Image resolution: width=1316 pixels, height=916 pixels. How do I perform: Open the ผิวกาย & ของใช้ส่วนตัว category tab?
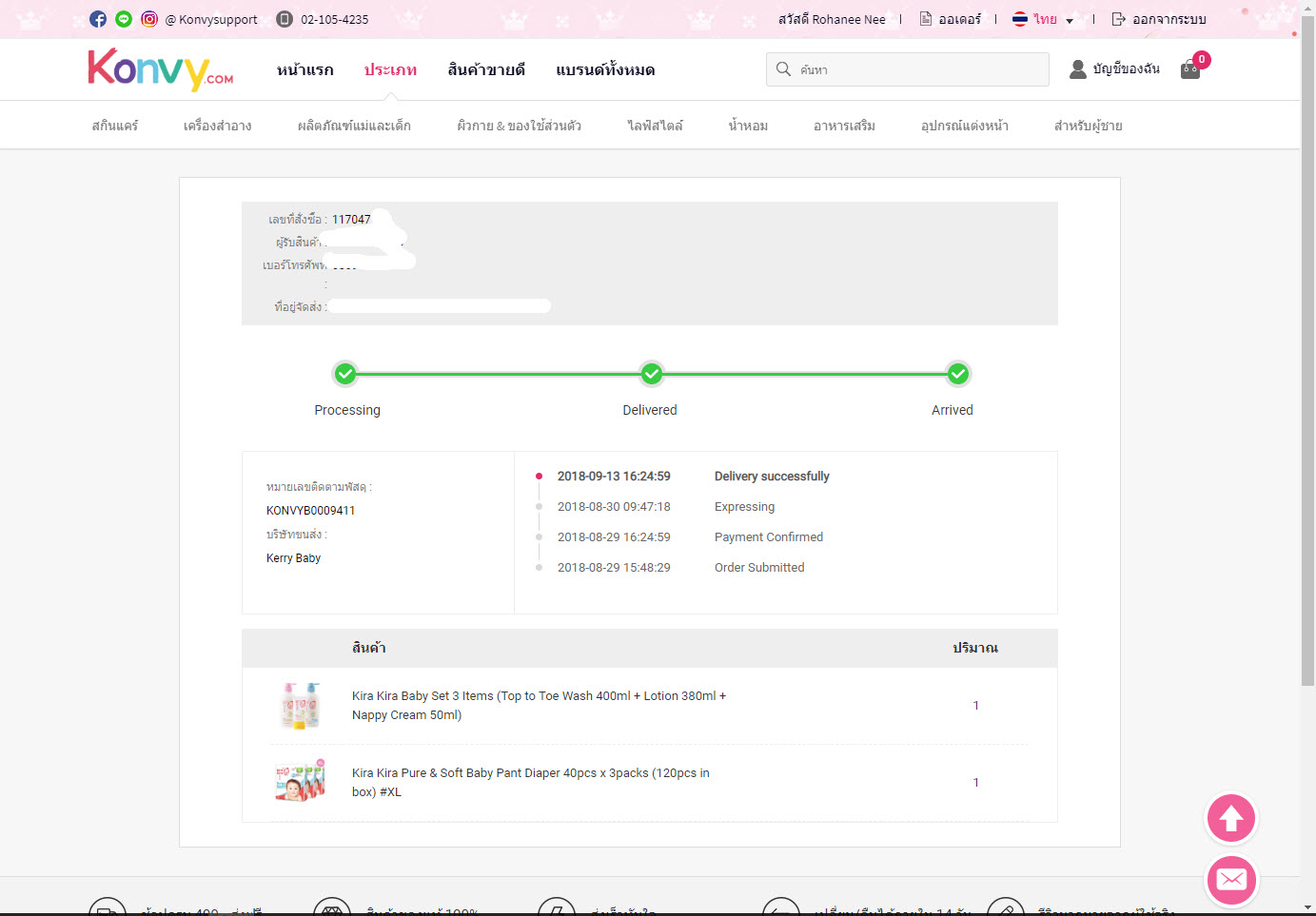[519, 126]
